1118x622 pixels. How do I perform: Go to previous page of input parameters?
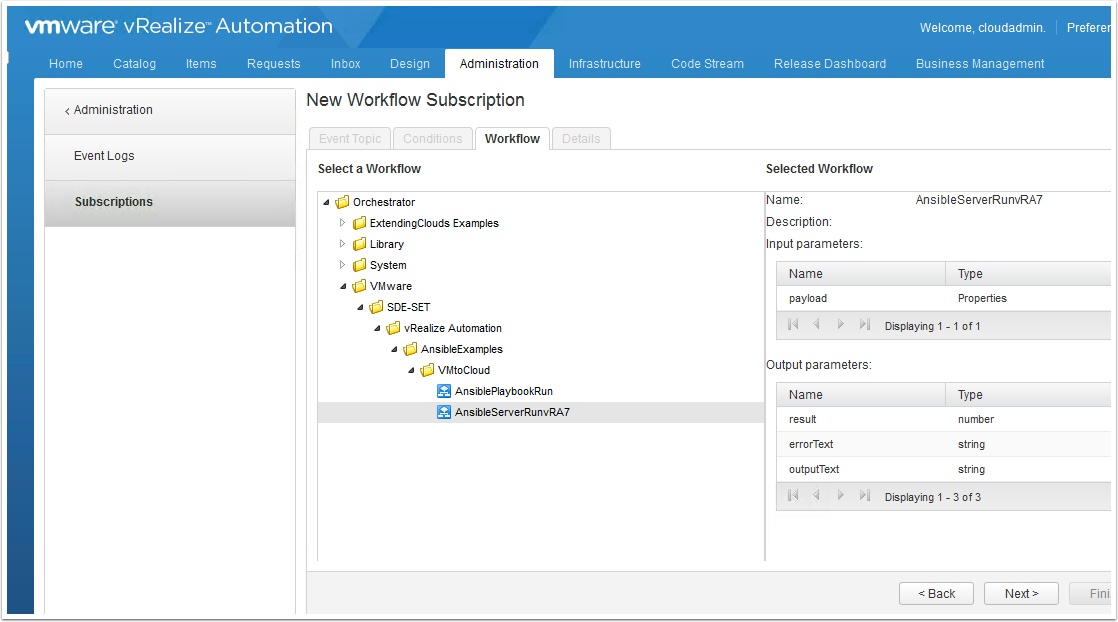[x=816, y=325]
